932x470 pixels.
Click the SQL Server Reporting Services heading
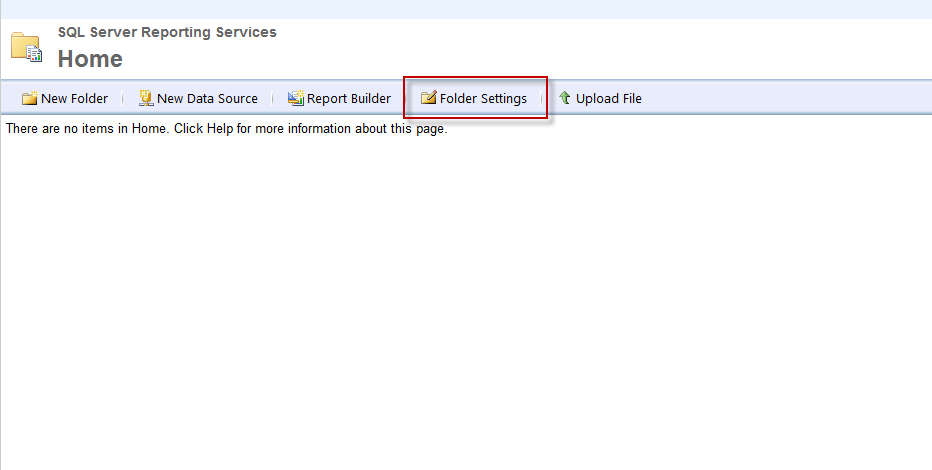(x=167, y=32)
